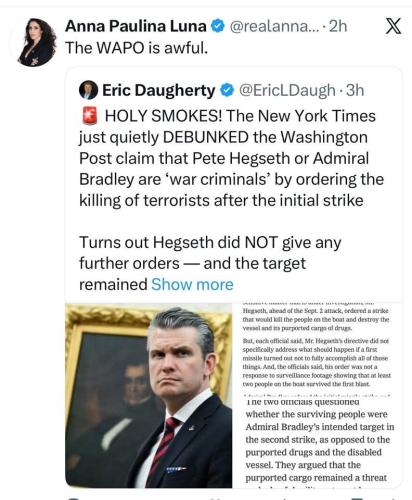Click the X logo in the corner

393,26
